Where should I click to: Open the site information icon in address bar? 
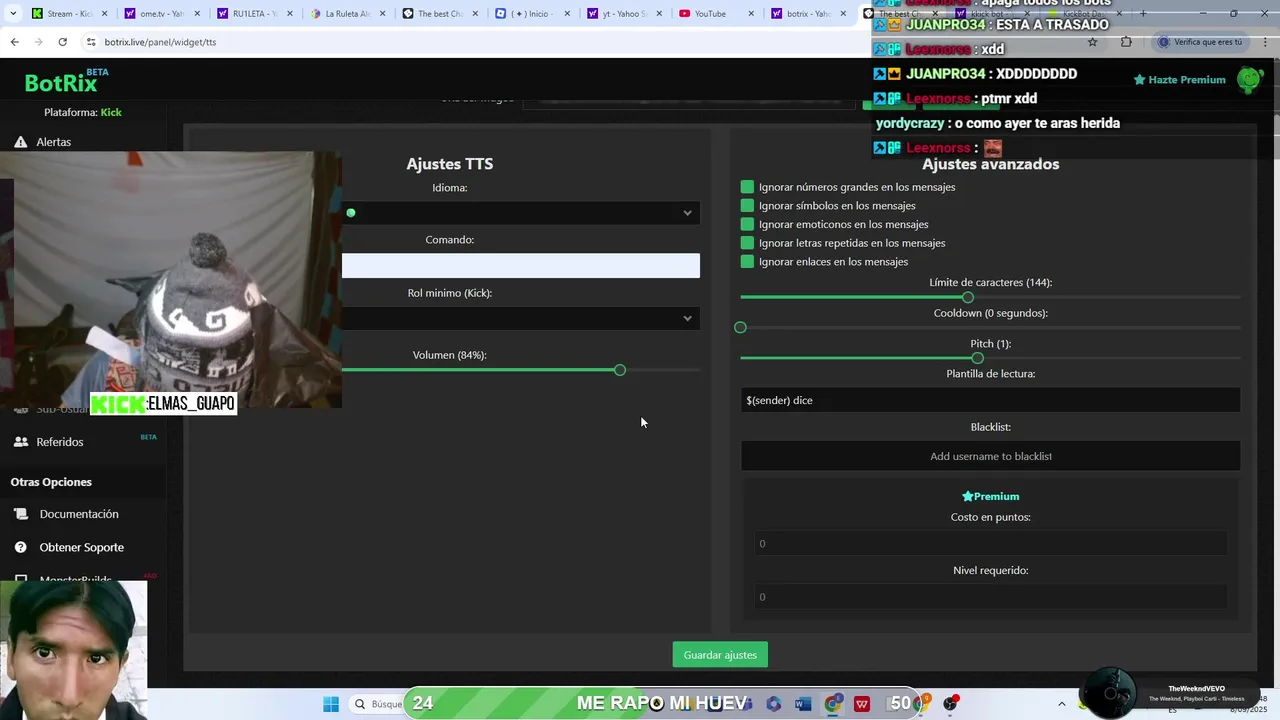pos(91,42)
